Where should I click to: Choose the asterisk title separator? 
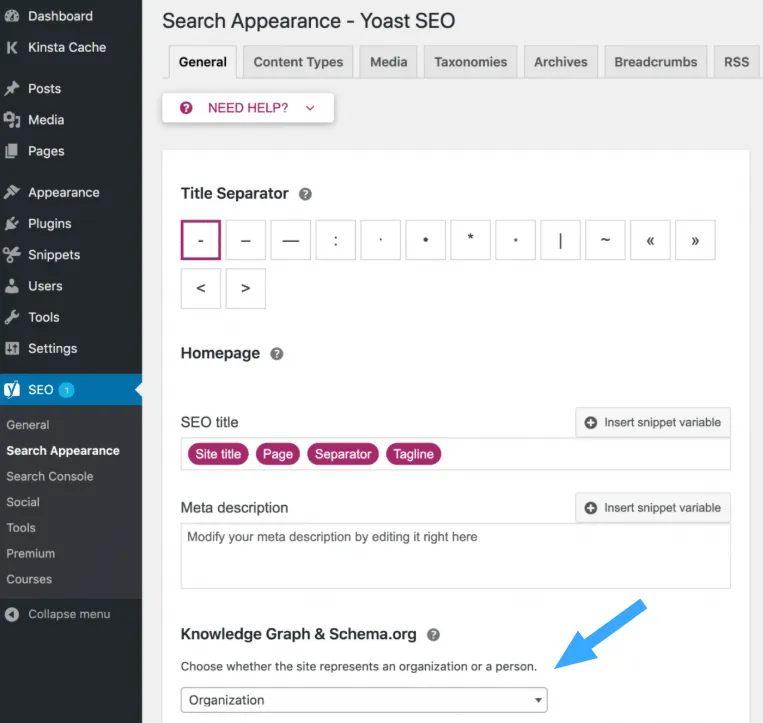click(x=470, y=241)
